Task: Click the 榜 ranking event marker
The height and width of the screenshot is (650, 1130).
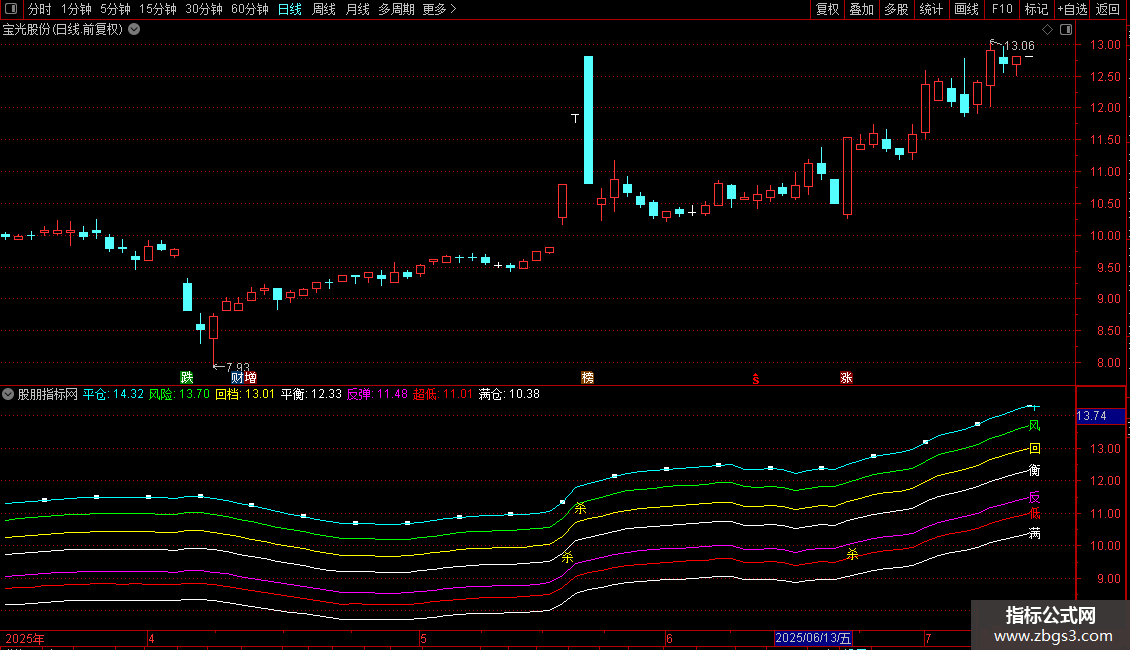Action: click(x=587, y=378)
